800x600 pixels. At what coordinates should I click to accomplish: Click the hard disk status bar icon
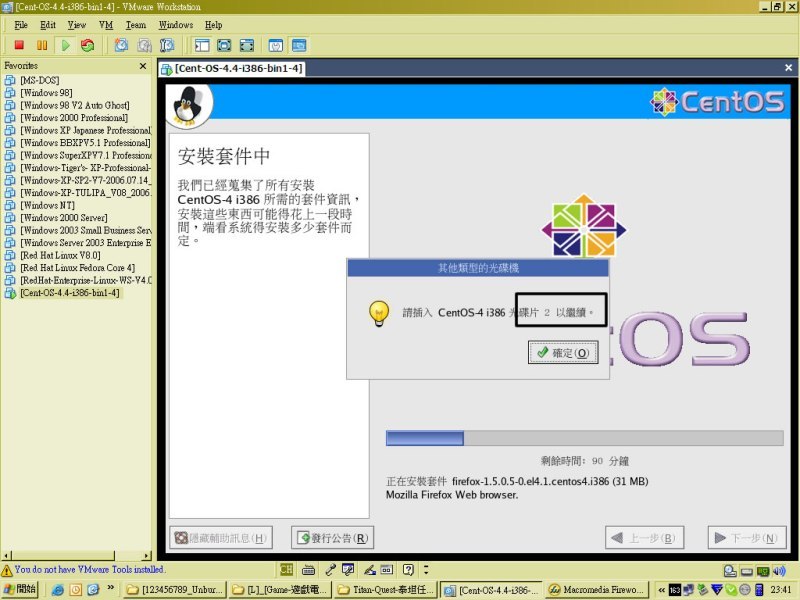(730, 571)
